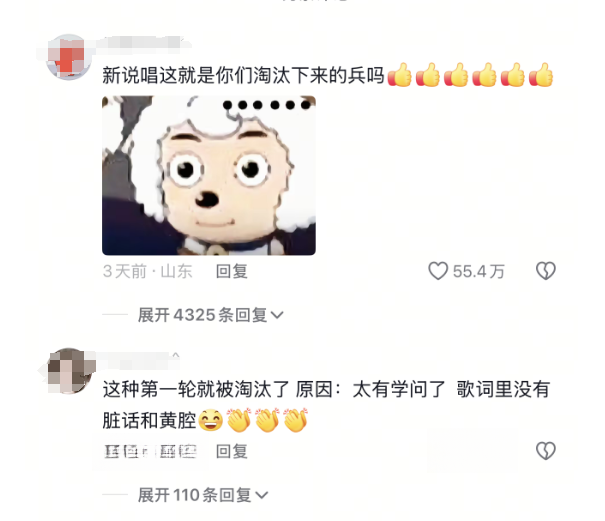Tap the grinning emoji in second comment

(x=211, y=420)
